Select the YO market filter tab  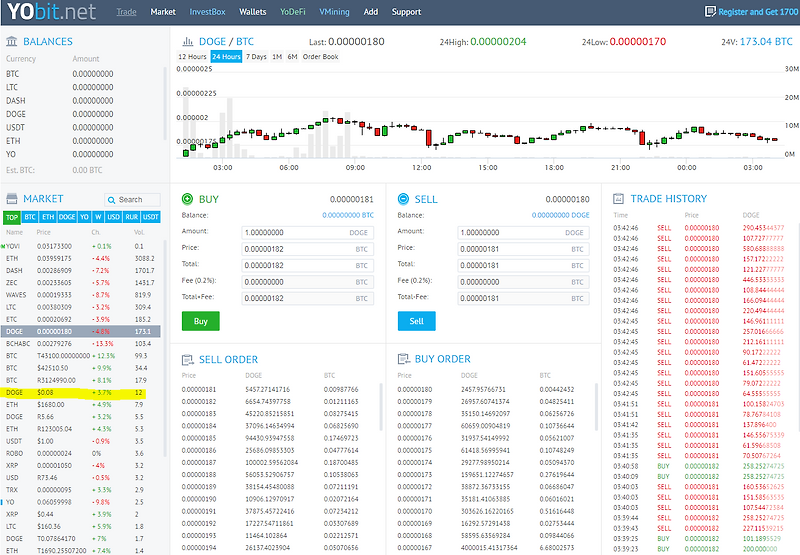click(x=84, y=217)
